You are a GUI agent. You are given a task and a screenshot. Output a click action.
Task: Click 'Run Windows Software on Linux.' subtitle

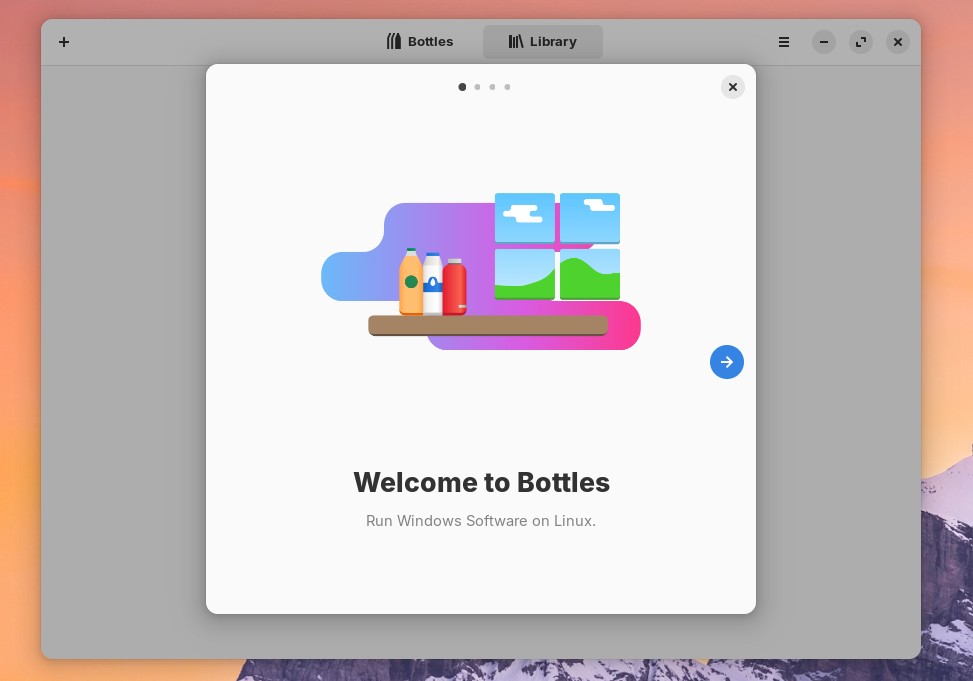coord(481,521)
